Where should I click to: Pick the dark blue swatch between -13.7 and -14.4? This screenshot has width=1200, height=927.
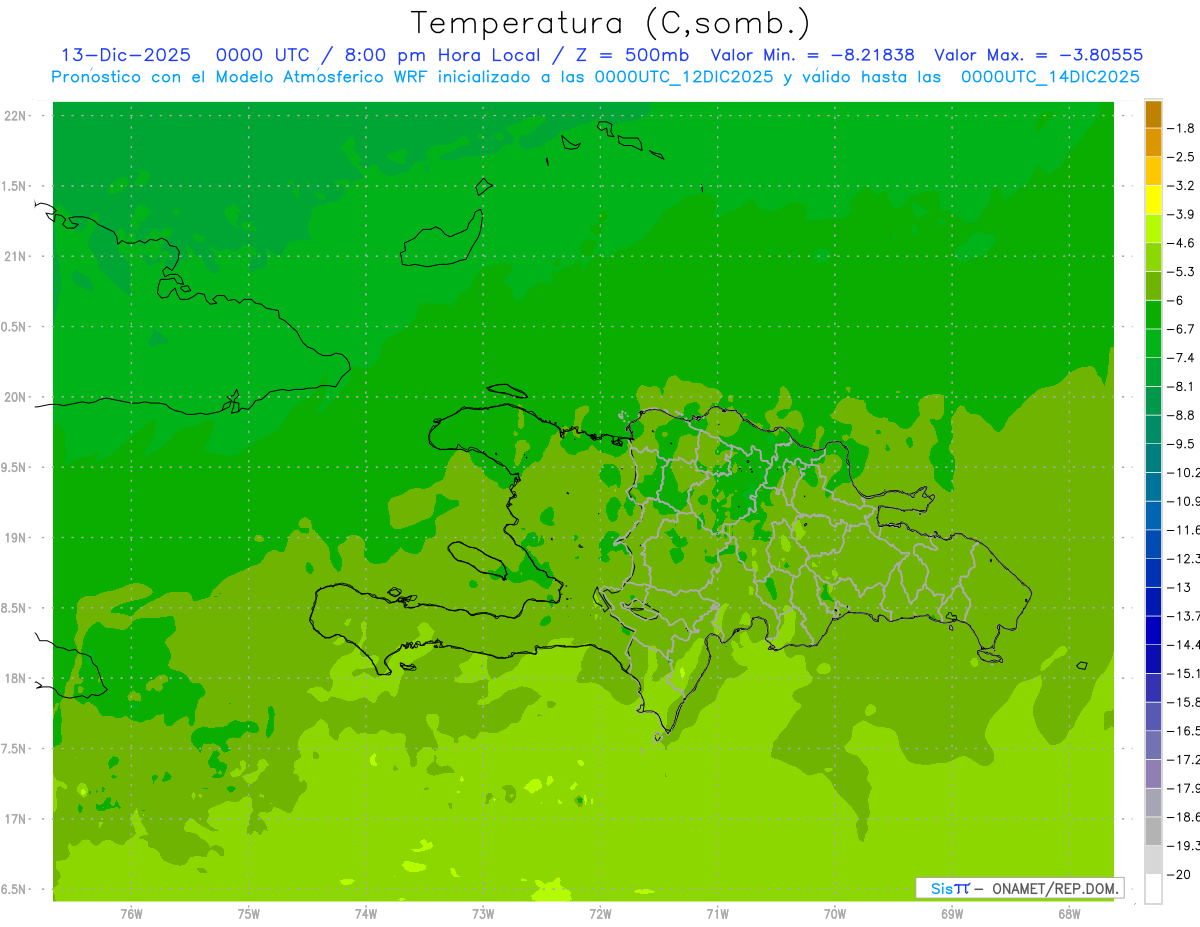(1153, 630)
